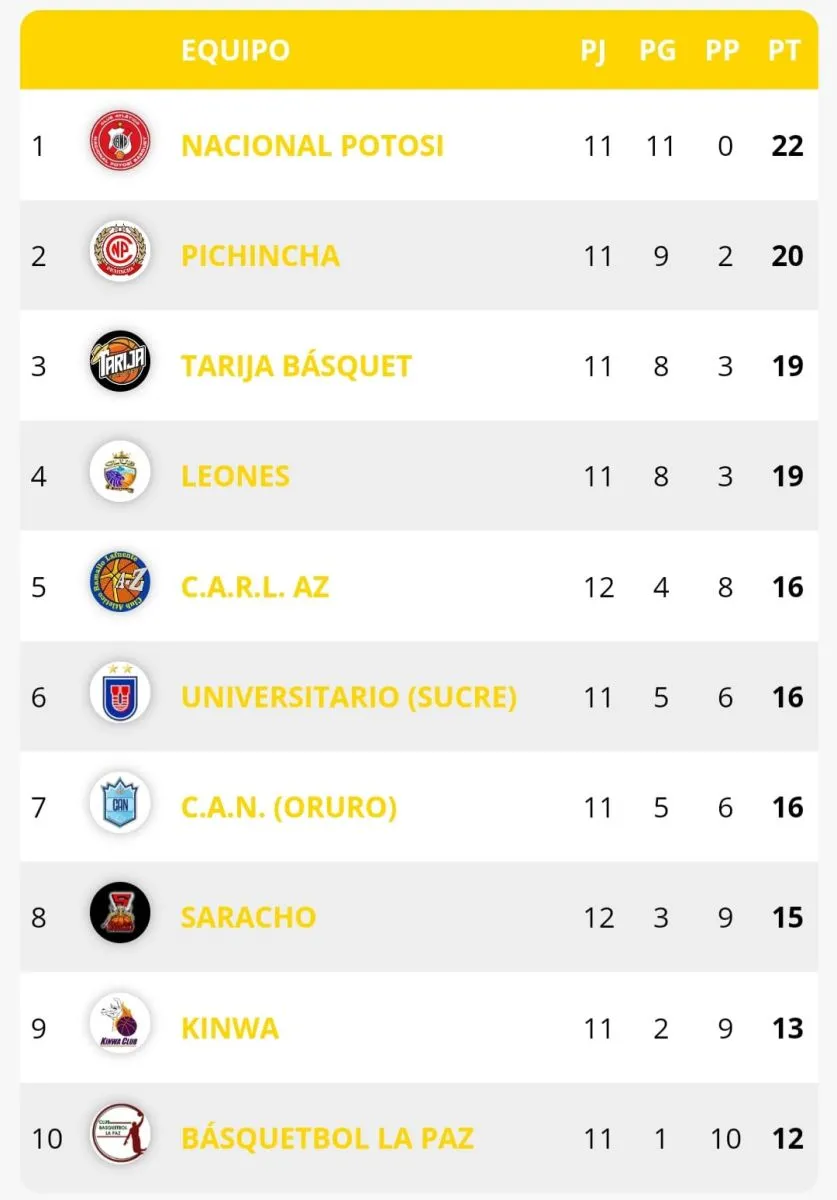Image resolution: width=837 pixels, height=1200 pixels.
Task: Open the NACIONAL POTOSI team link
Action: pos(312,146)
